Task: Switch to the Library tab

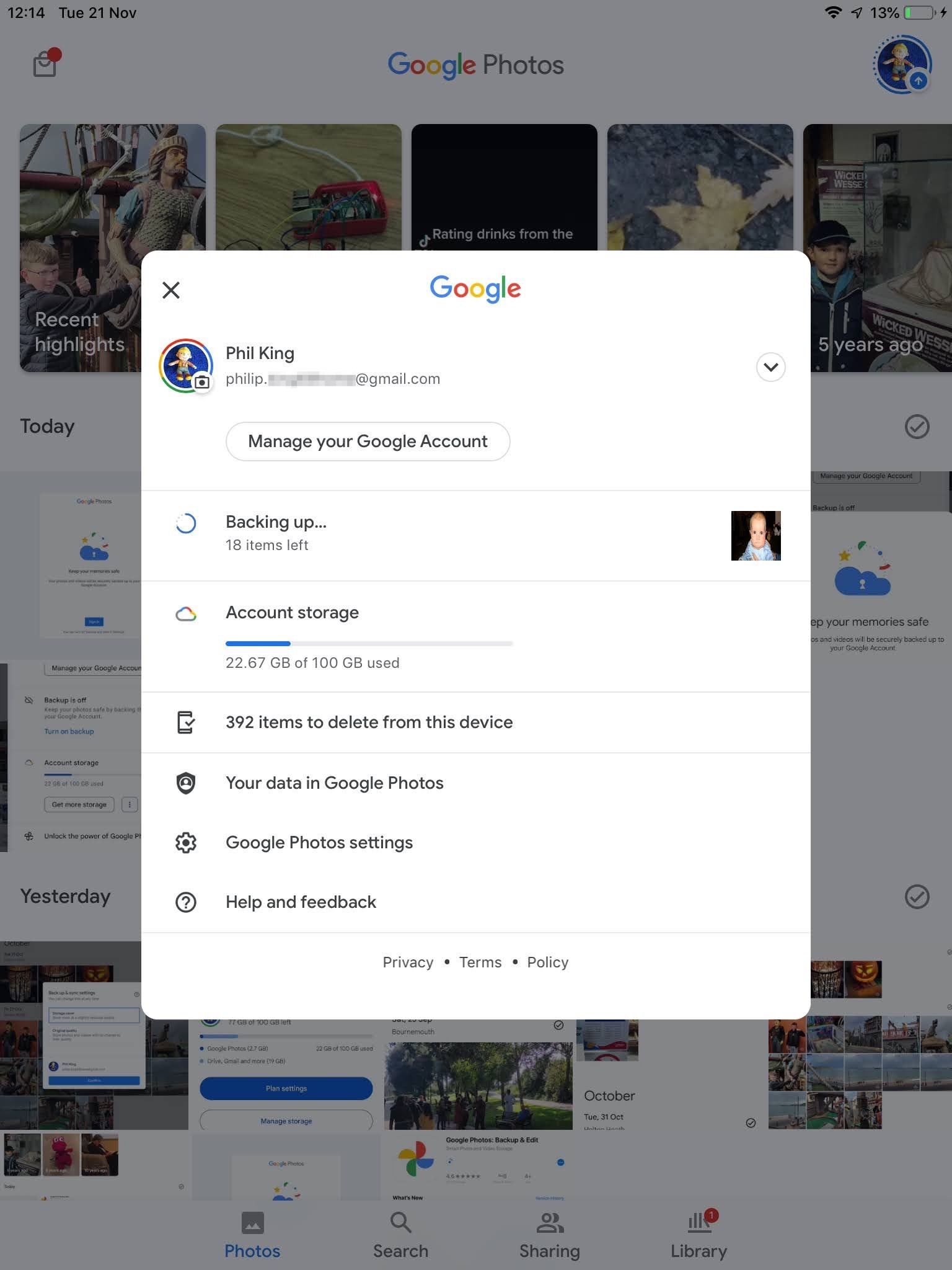Action: coord(699,1236)
